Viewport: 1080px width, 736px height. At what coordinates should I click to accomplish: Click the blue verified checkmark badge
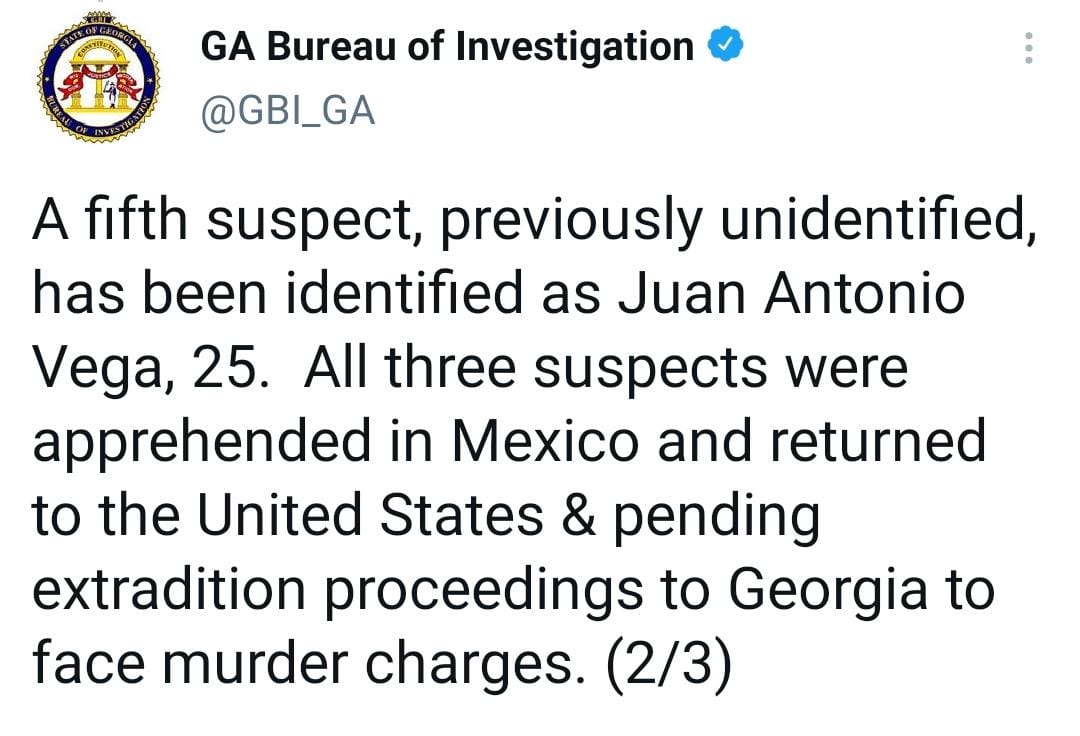point(725,46)
